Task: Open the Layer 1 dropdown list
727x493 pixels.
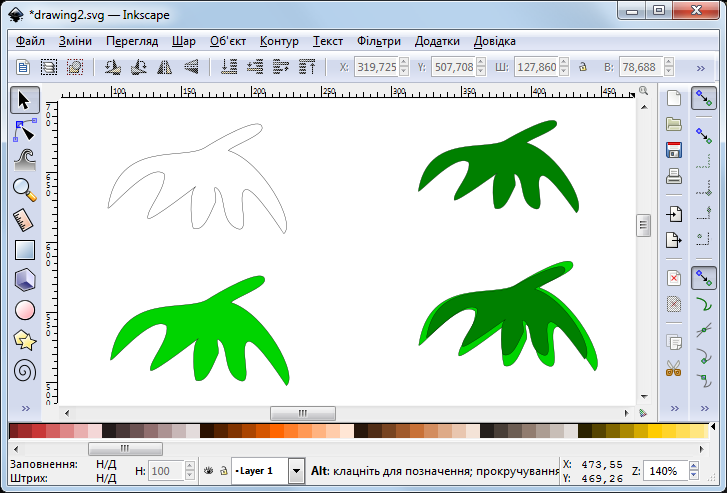Action: point(296,470)
